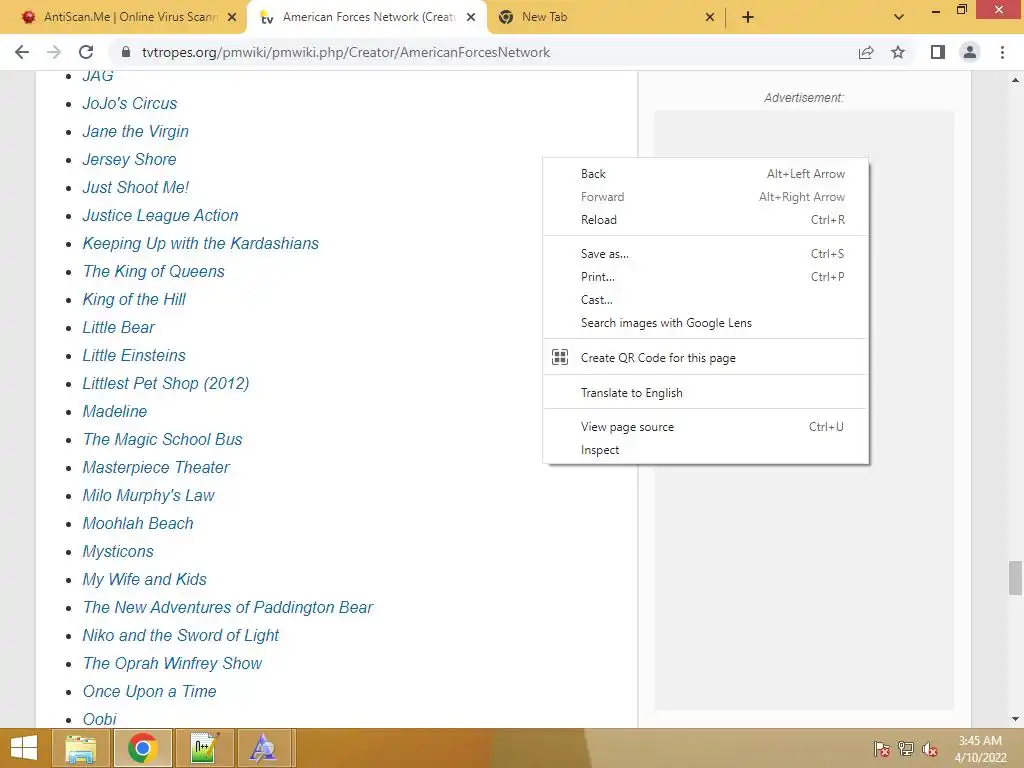Open the Once Upon a Time link
1024x768 pixels.
point(149,692)
